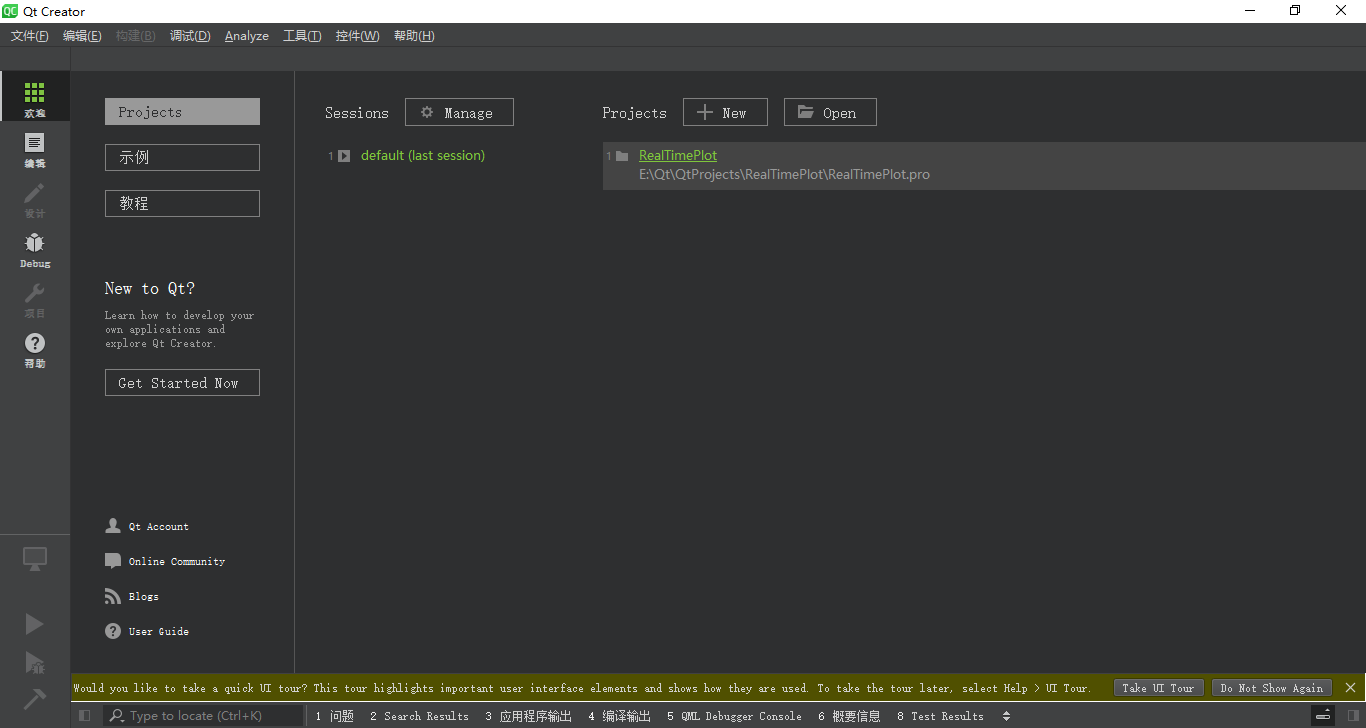Open the 工具(T) menu
The height and width of the screenshot is (728, 1366).
coord(302,36)
